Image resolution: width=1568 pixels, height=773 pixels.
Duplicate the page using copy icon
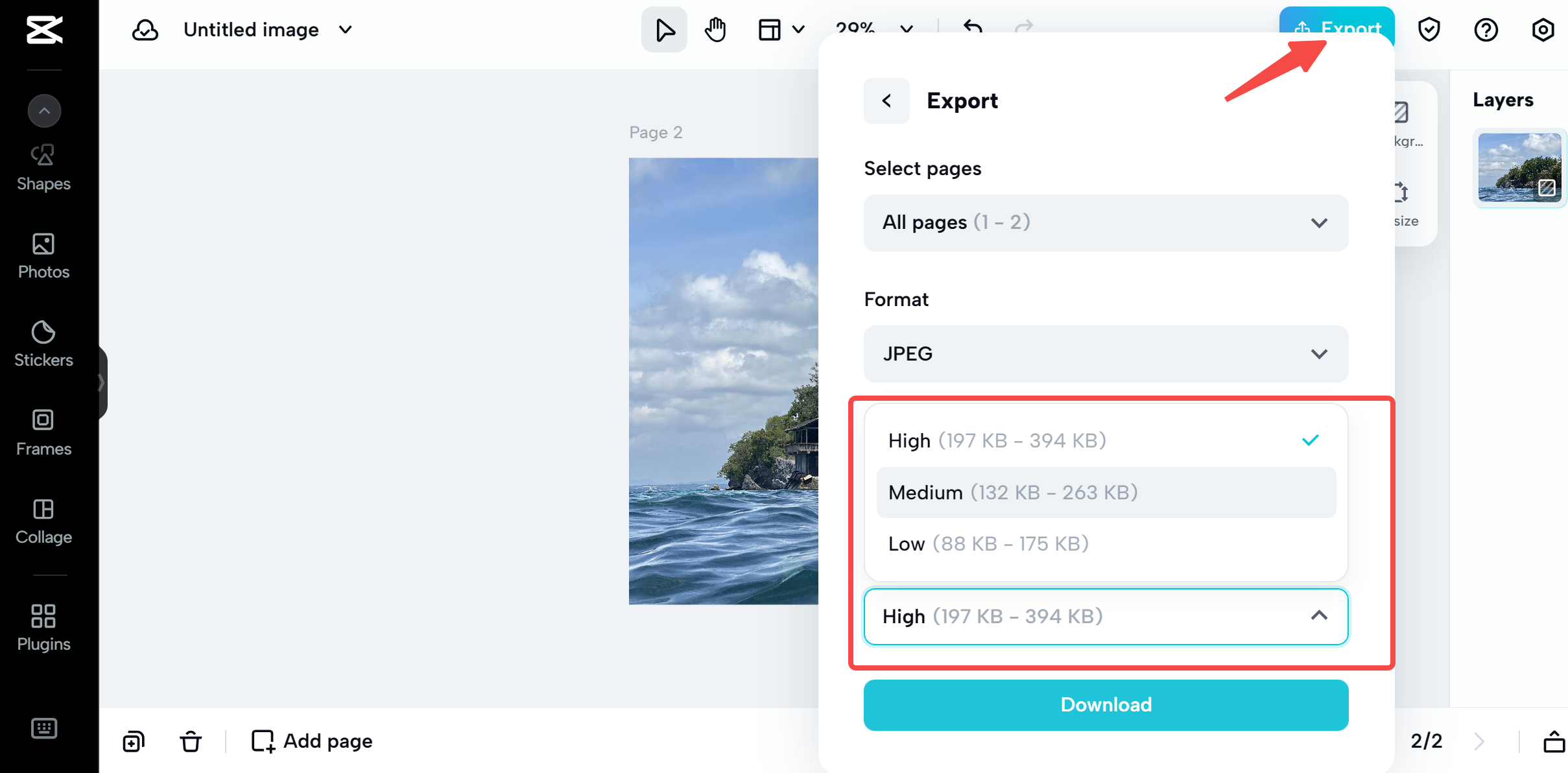coord(133,741)
